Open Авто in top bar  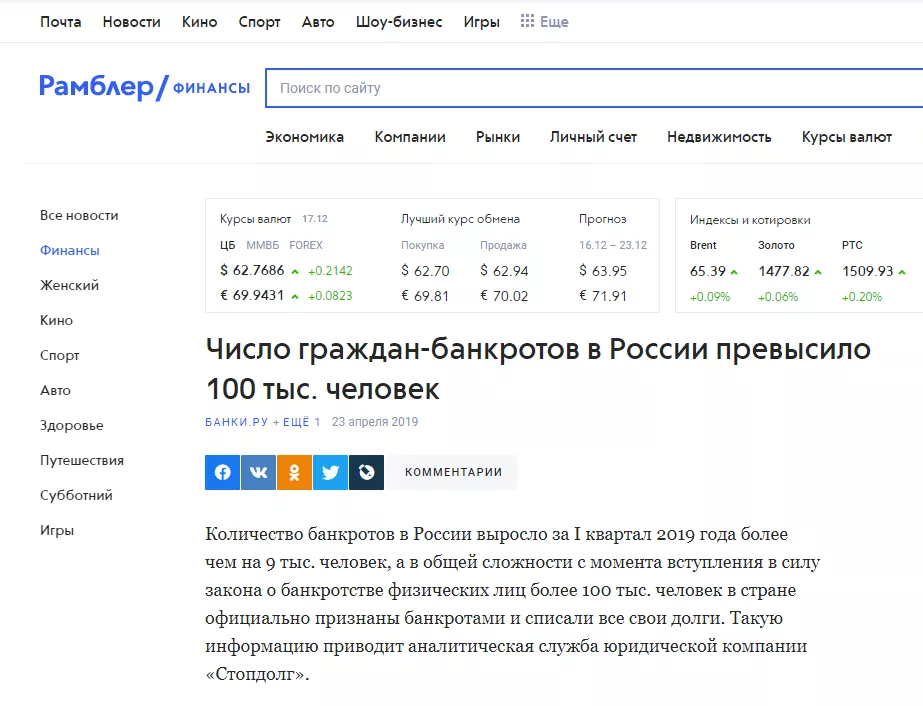pyautogui.click(x=318, y=22)
